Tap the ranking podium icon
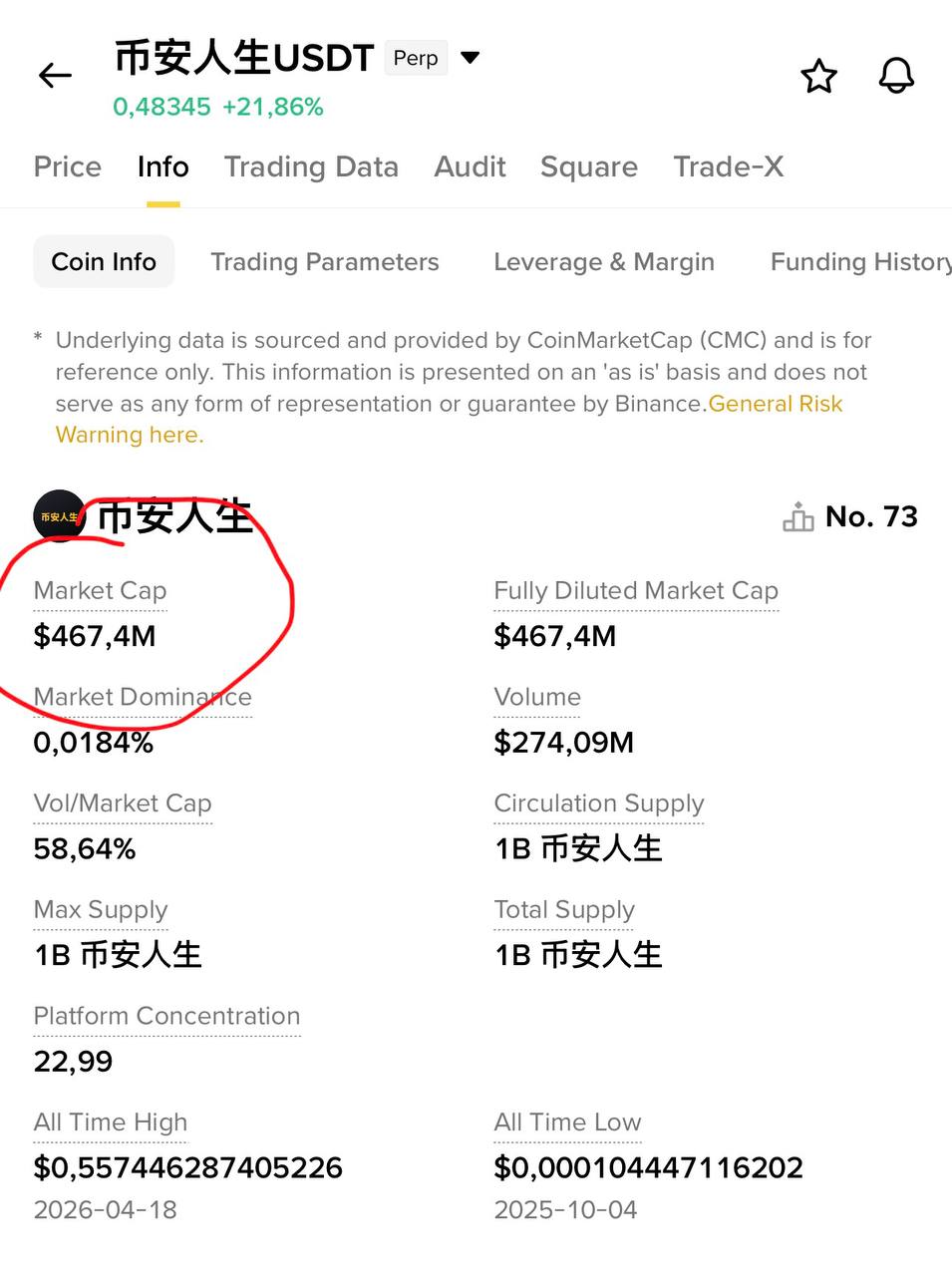952x1276 pixels. pos(798,517)
